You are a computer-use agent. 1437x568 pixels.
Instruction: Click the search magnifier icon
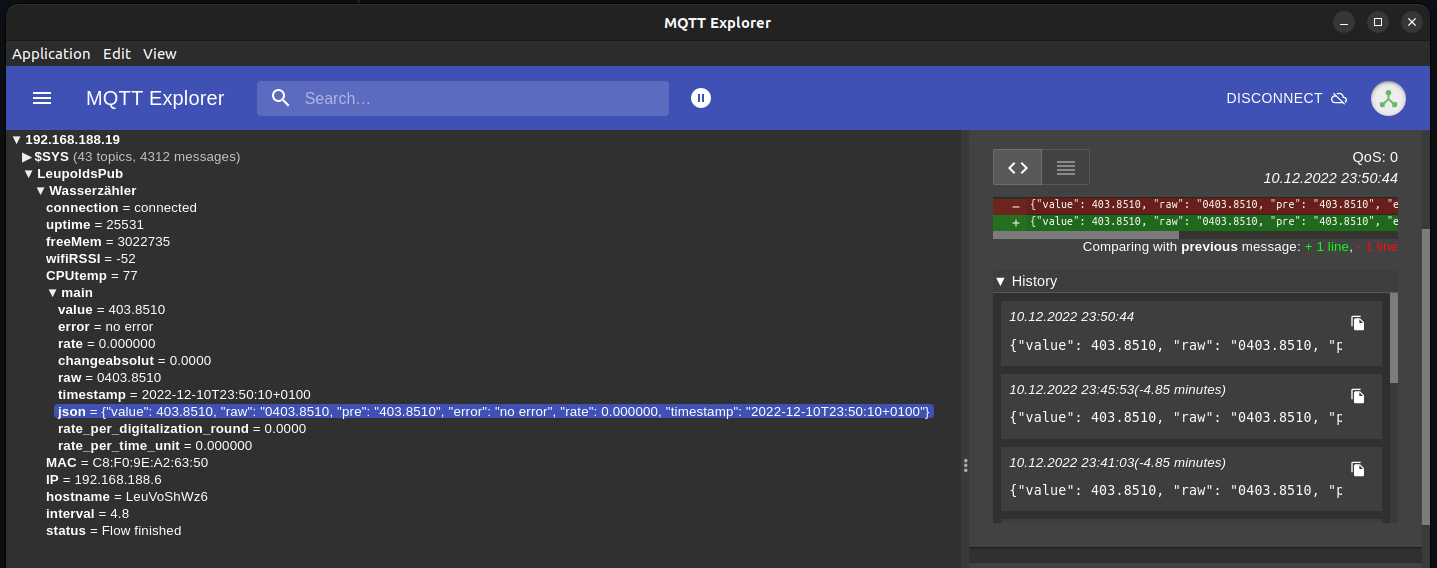coord(281,98)
